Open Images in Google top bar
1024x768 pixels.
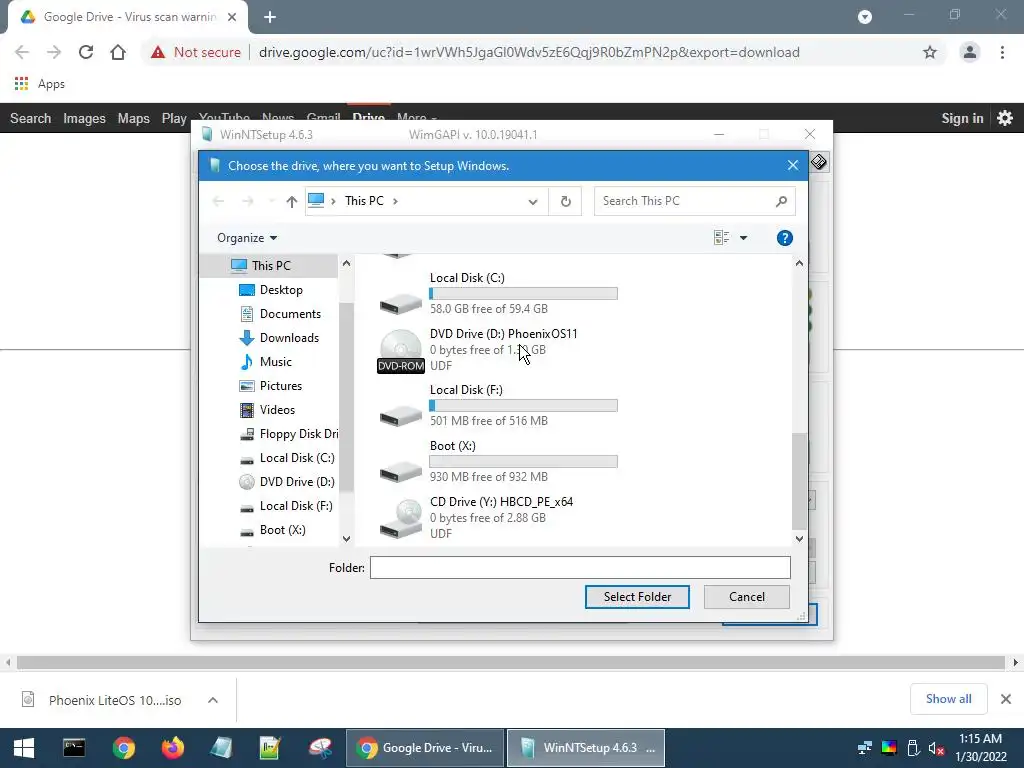click(84, 118)
